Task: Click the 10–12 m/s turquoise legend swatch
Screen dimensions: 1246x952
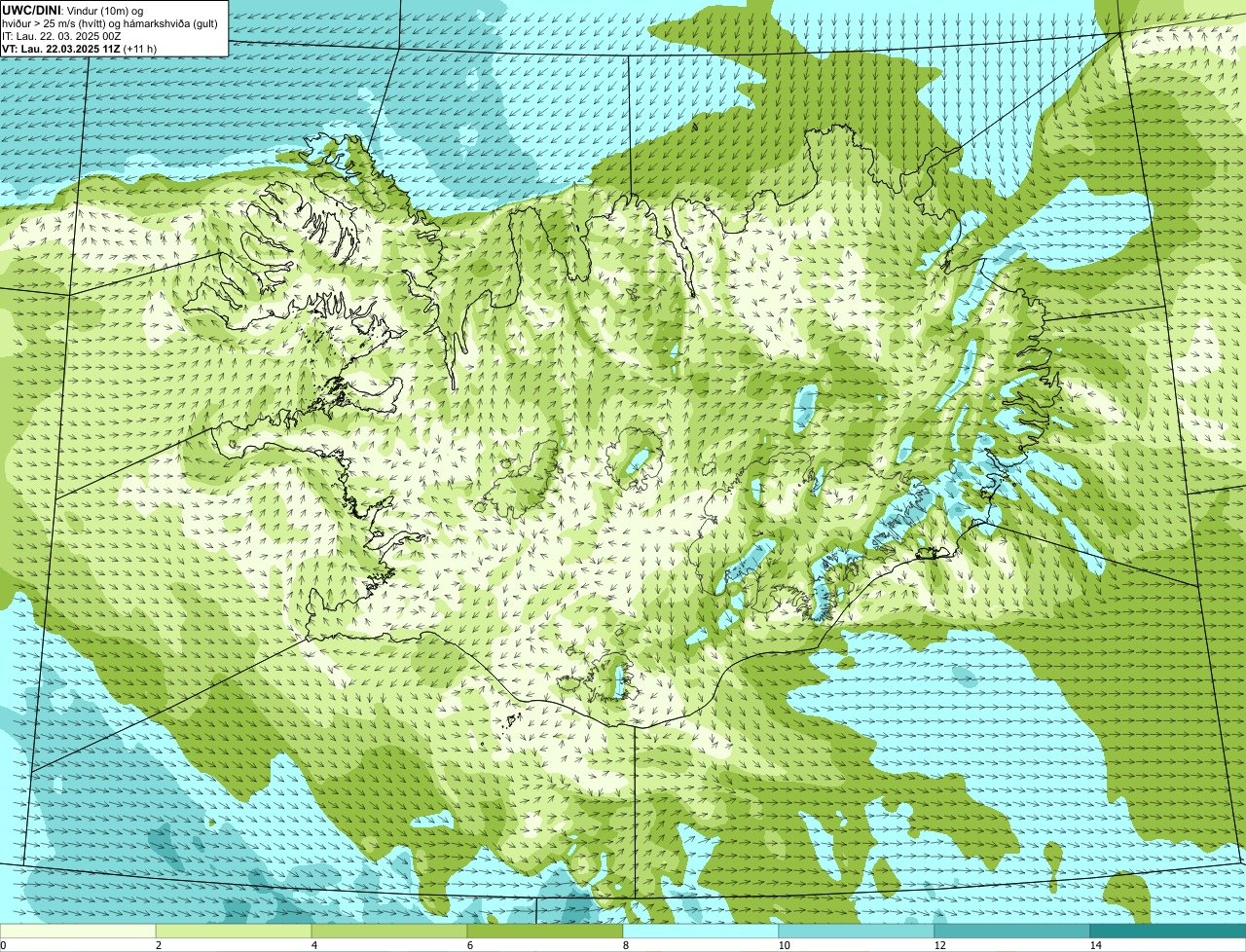Action: (x=857, y=932)
